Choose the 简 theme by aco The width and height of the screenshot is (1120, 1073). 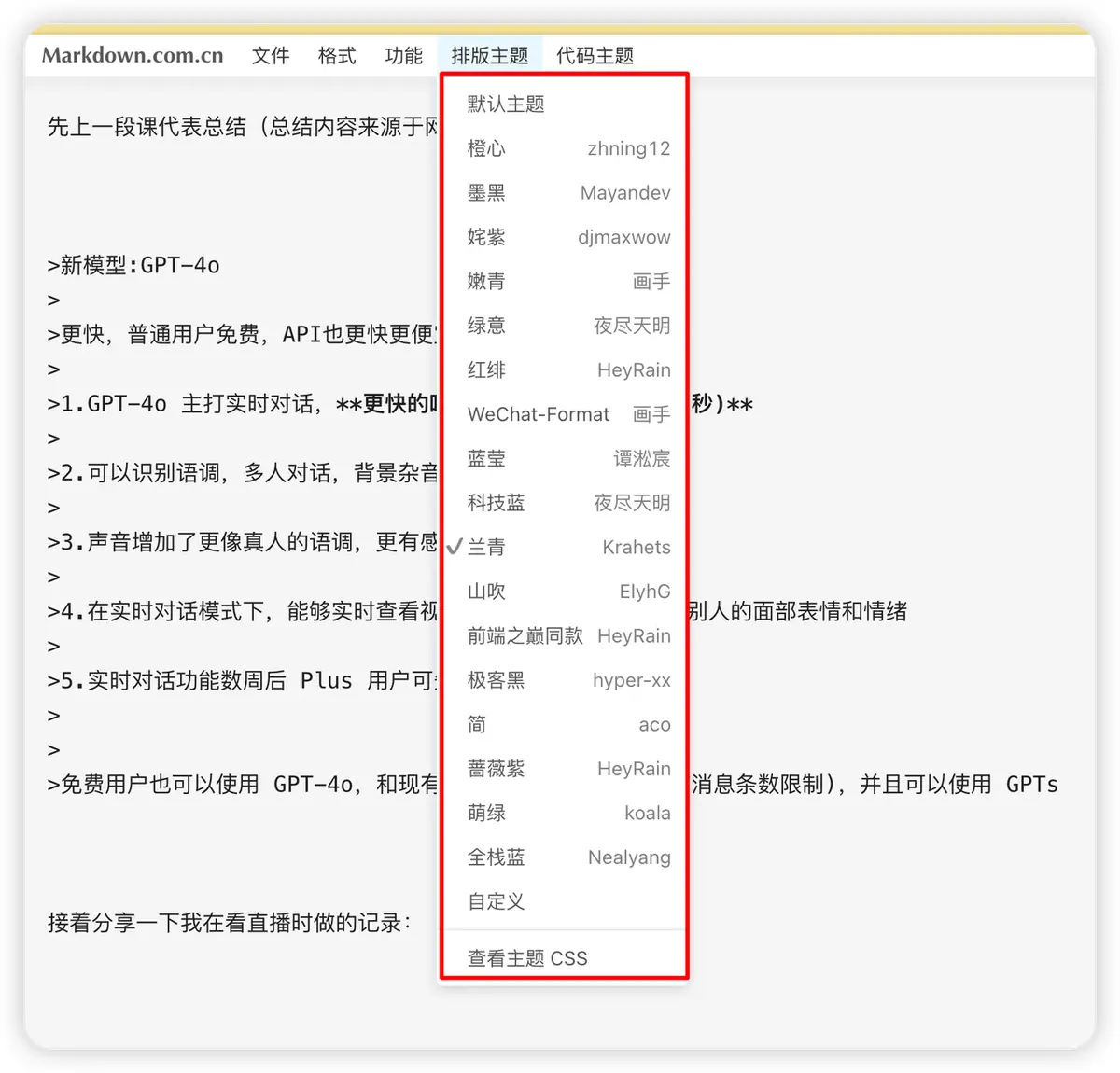click(565, 724)
